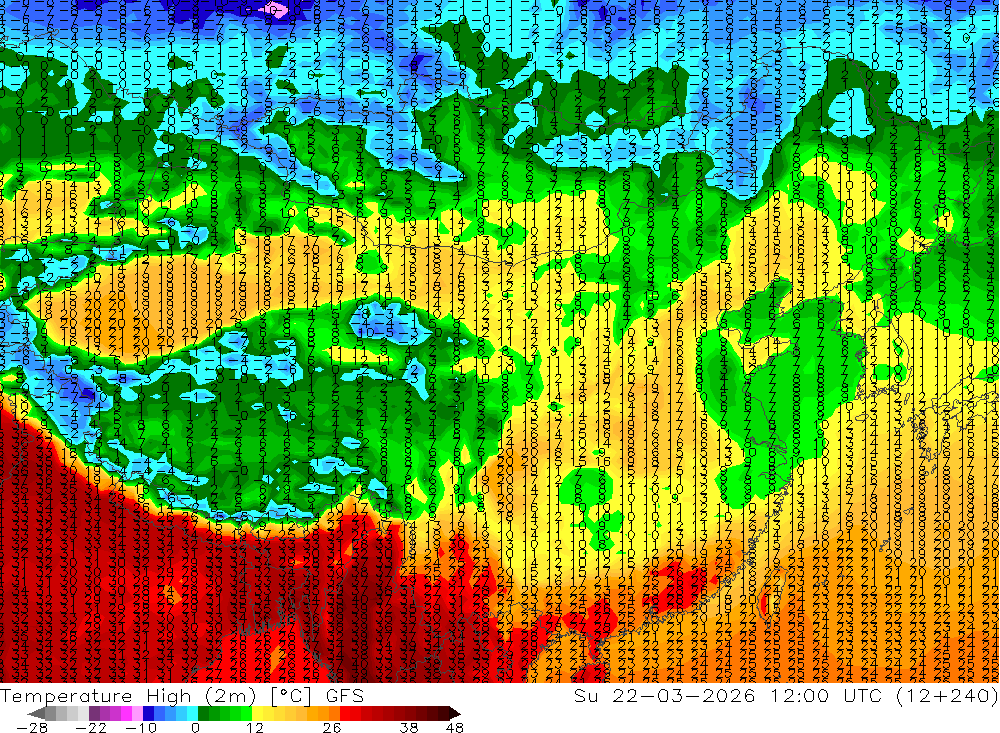Click the '12' label under the color scale
This screenshot has width=1000, height=733.
click(255, 727)
